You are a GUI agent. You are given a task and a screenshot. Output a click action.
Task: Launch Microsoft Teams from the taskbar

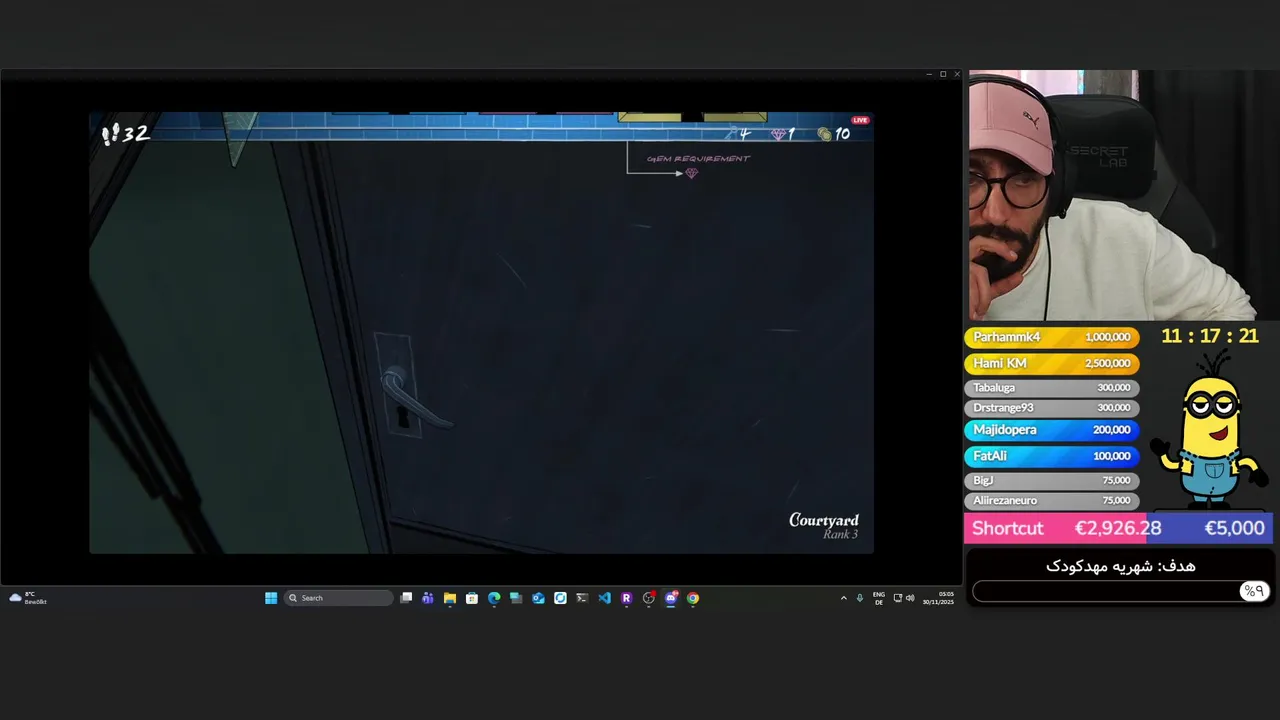tap(428, 598)
